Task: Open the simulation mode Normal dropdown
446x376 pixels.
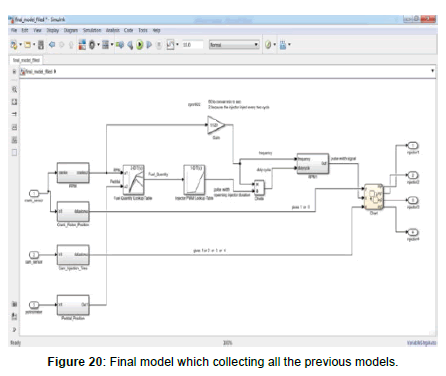Action: coord(234,45)
